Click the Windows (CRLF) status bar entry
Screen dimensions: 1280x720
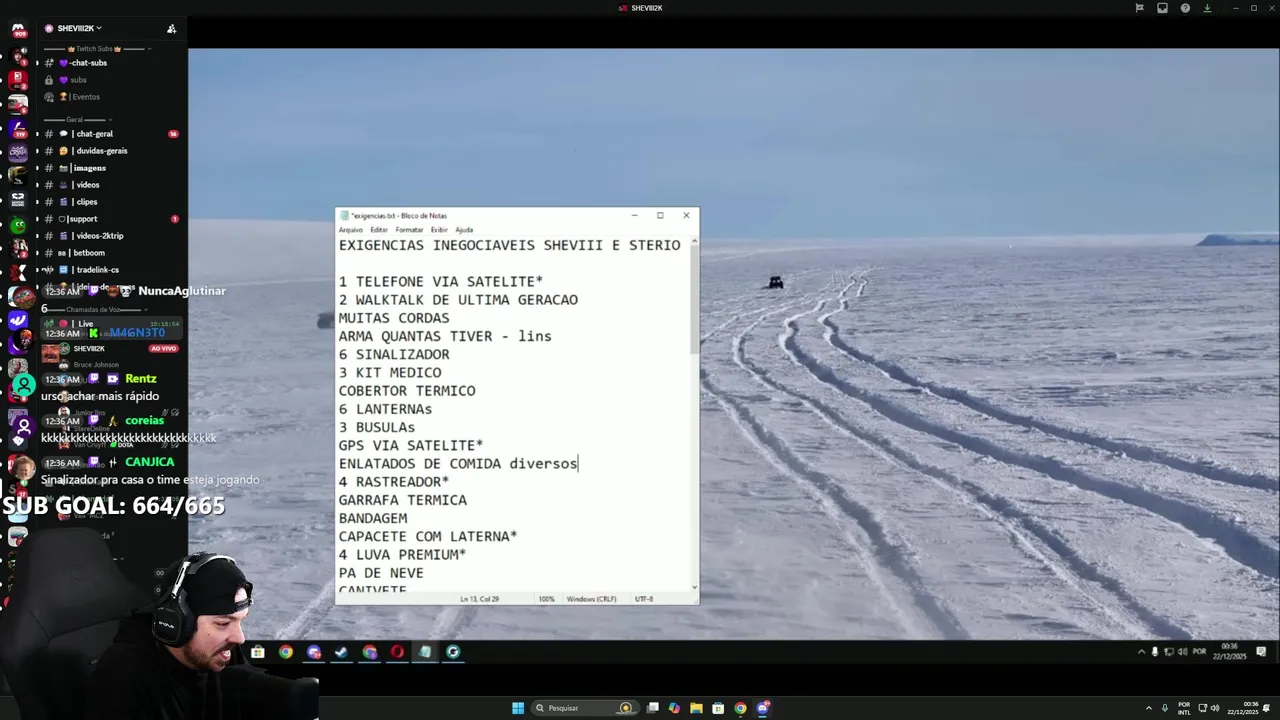point(591,599)
